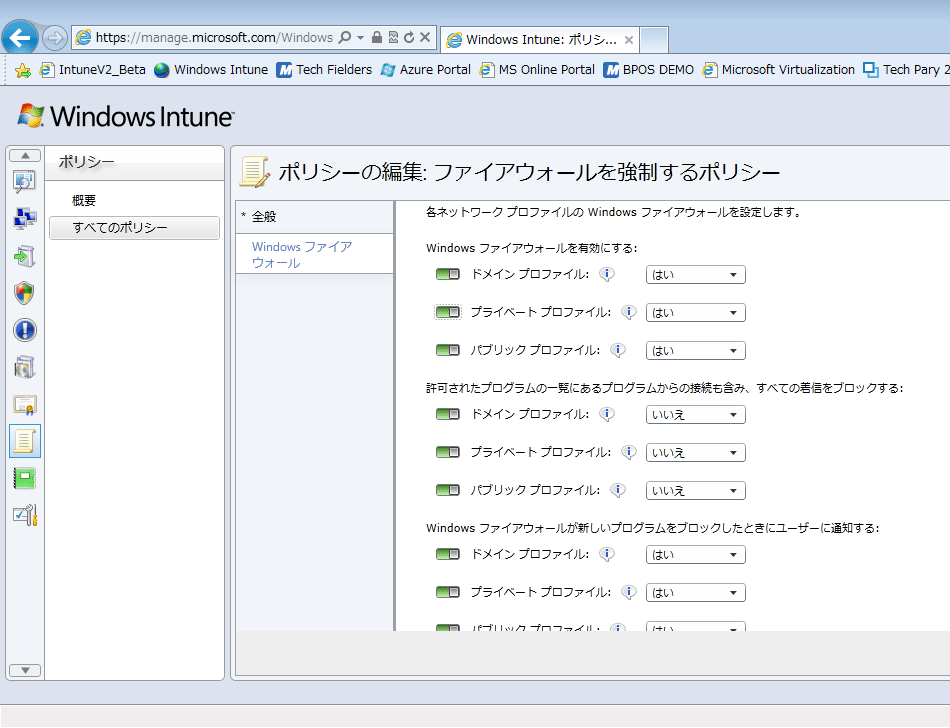This screenshot has width=950, height=728.
Task: Open the Software workspace icon
Action: pyautogui.click(x=25, y=367)
